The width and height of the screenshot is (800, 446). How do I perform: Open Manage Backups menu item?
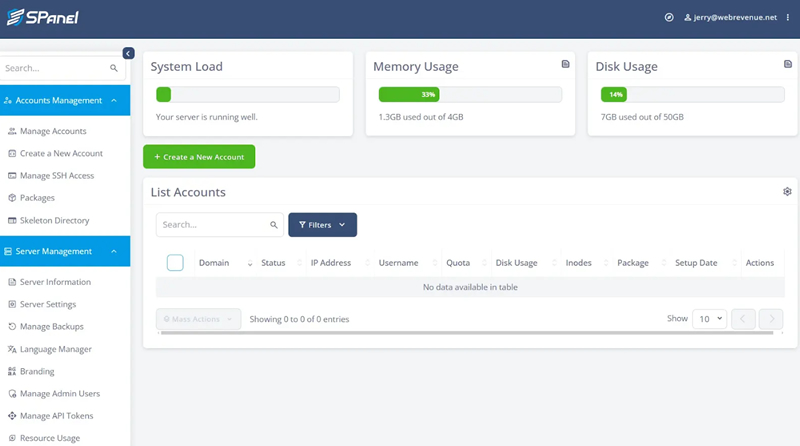pyautogui.click(x=52, y=327)
